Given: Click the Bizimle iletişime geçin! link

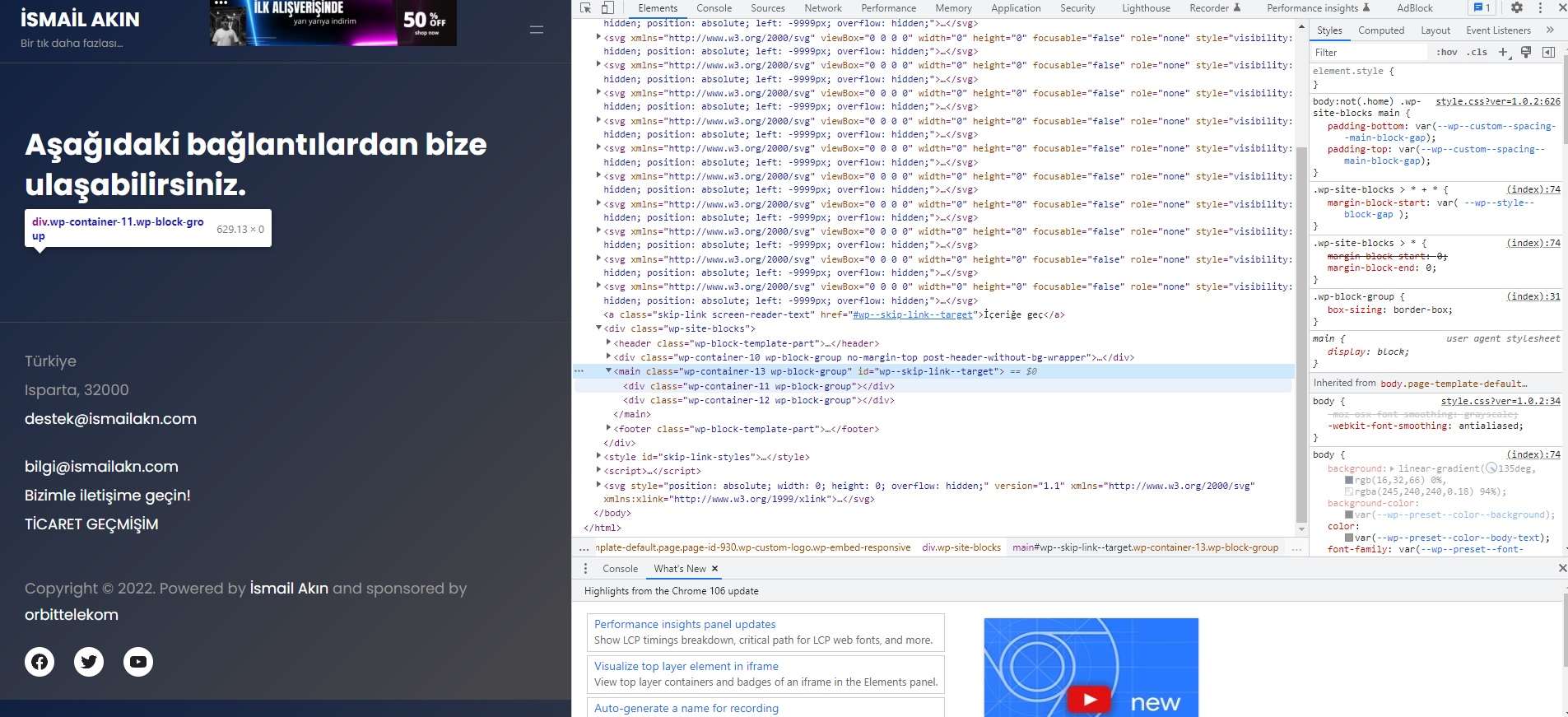Looking at the screenshot, I should pos(108,496).
